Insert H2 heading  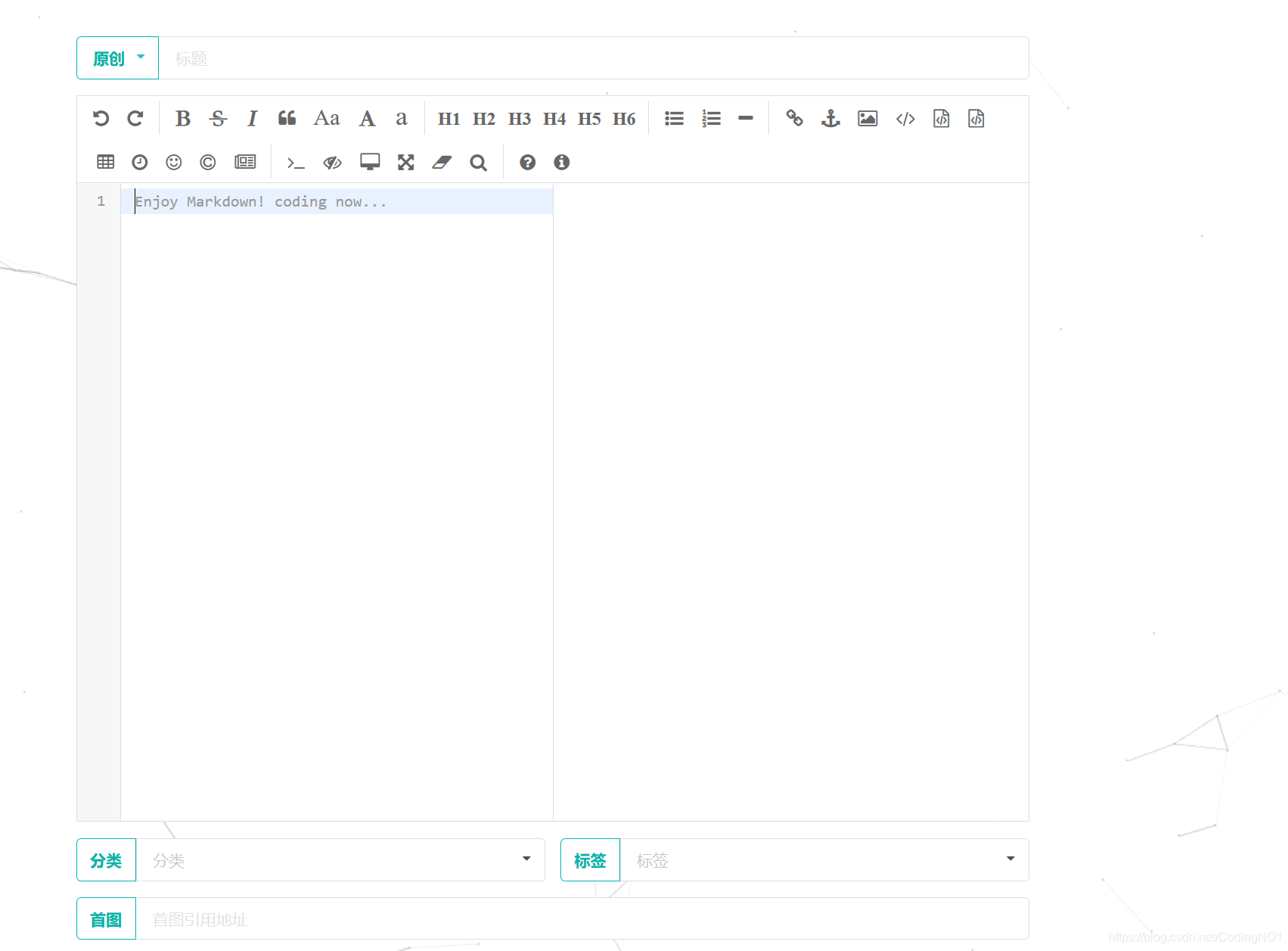coord(484,119)
